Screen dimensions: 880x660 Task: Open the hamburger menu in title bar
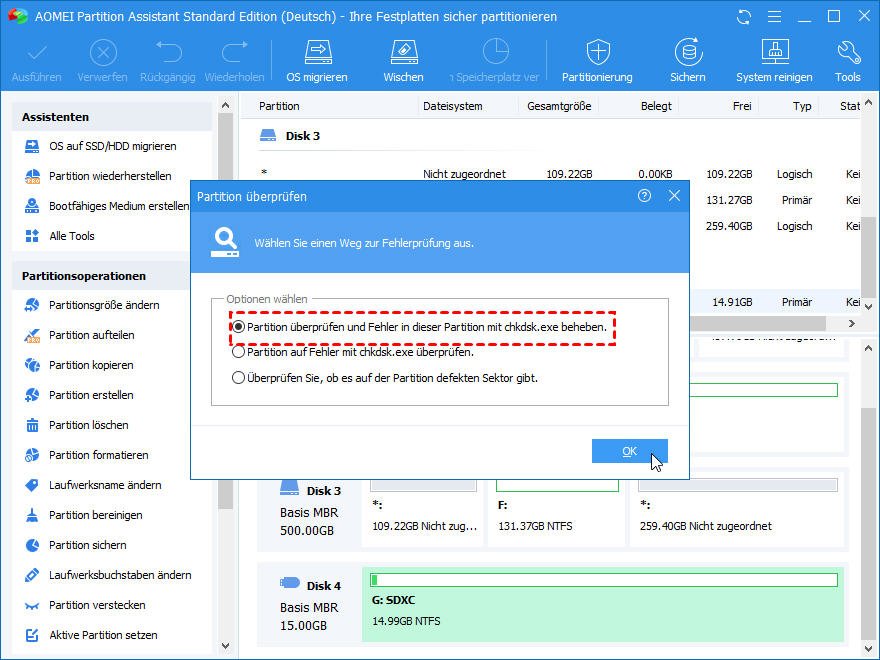pyautogui.click(x=774, y=17)
